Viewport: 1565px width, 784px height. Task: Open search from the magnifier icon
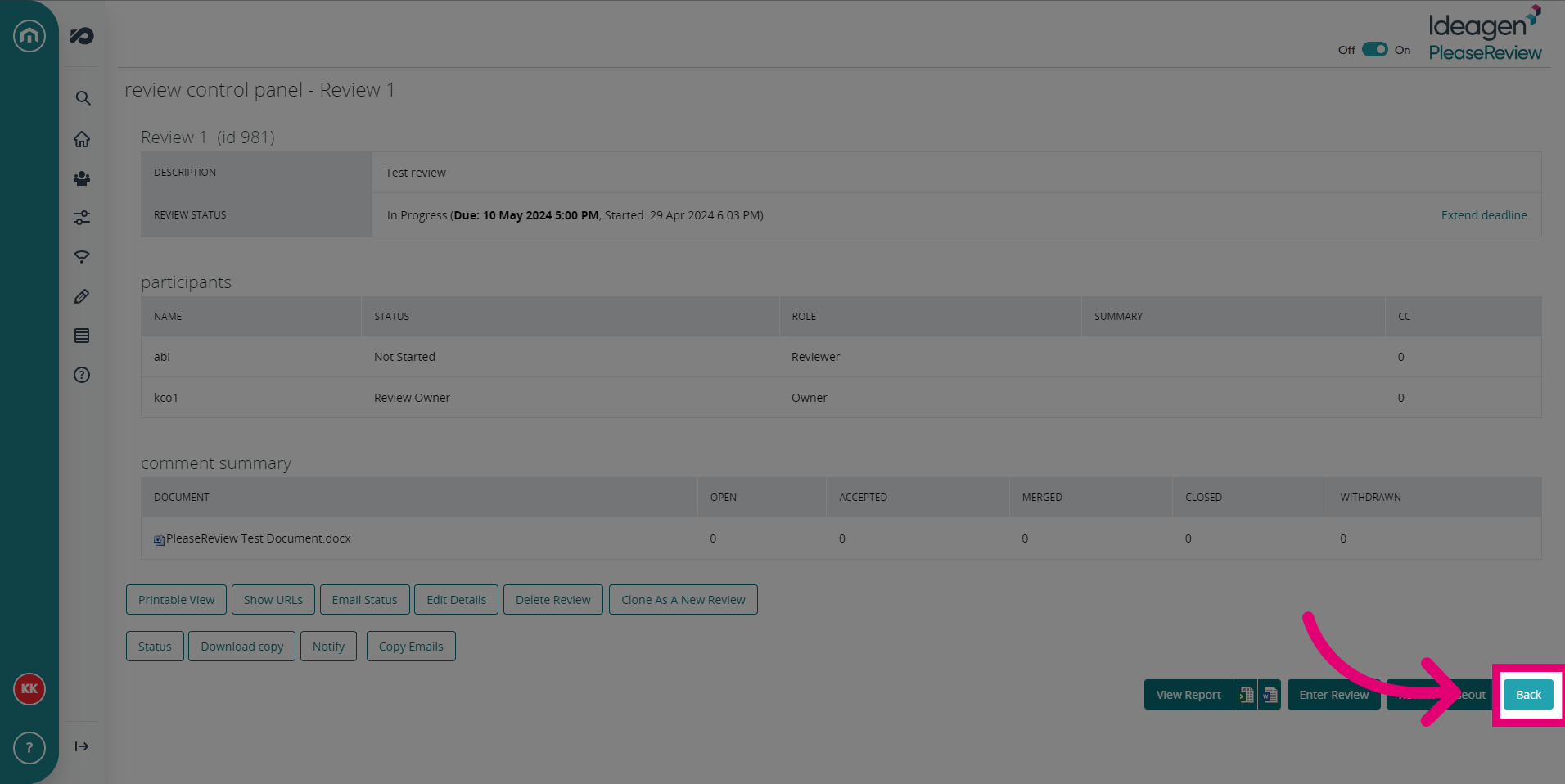point(82,98)
